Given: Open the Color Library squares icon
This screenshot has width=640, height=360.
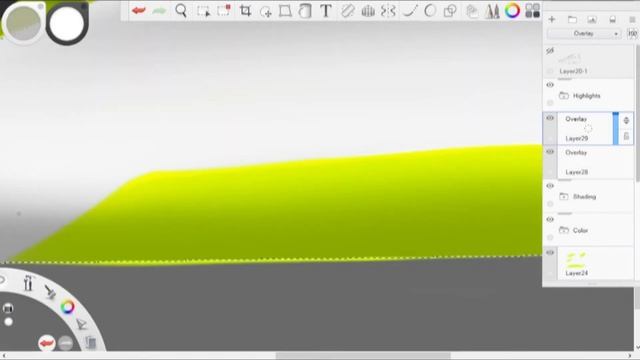Looking at the screenshot, I should pos(532,11).
